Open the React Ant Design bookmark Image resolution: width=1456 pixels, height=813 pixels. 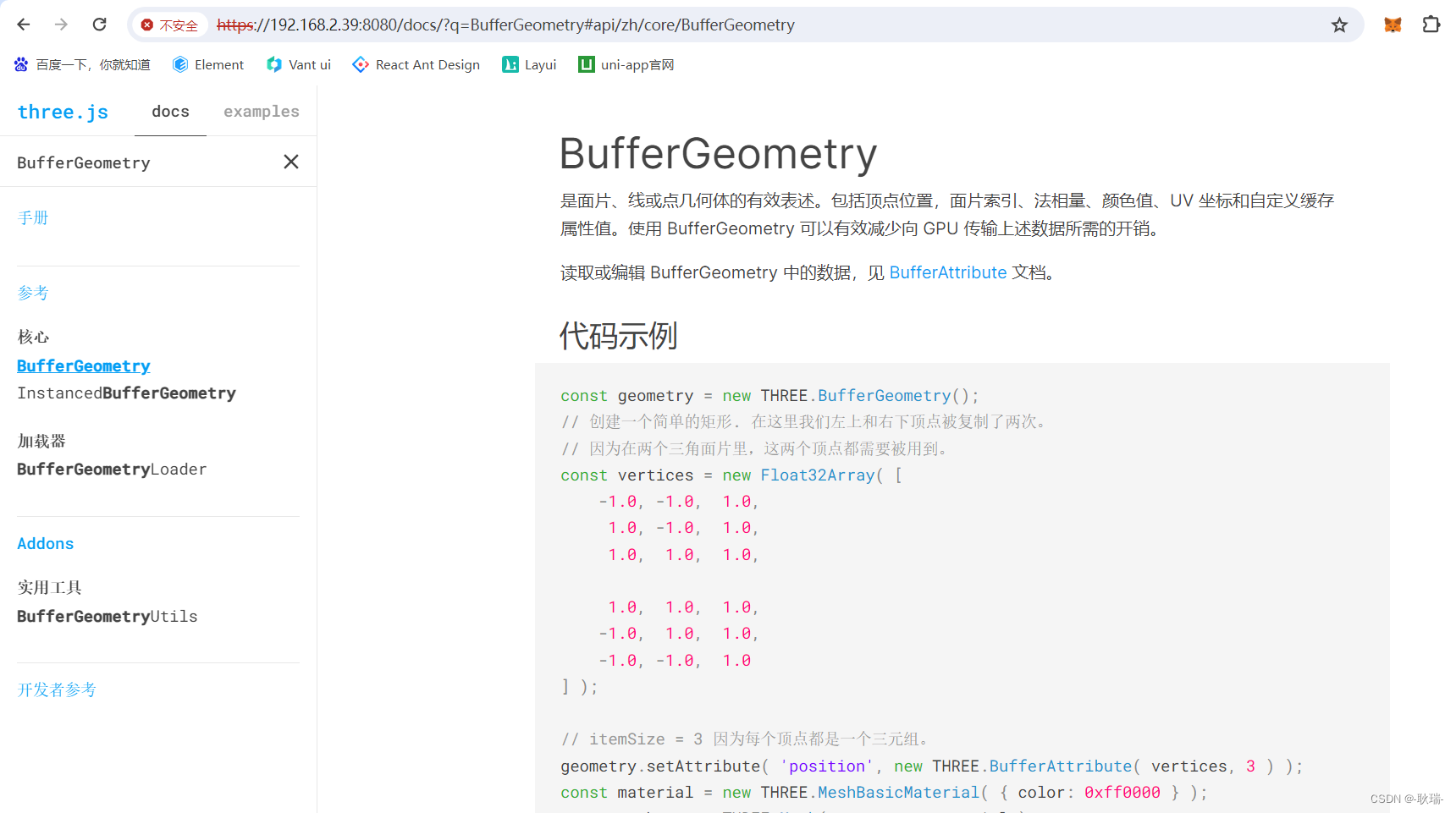coord(416,64)
